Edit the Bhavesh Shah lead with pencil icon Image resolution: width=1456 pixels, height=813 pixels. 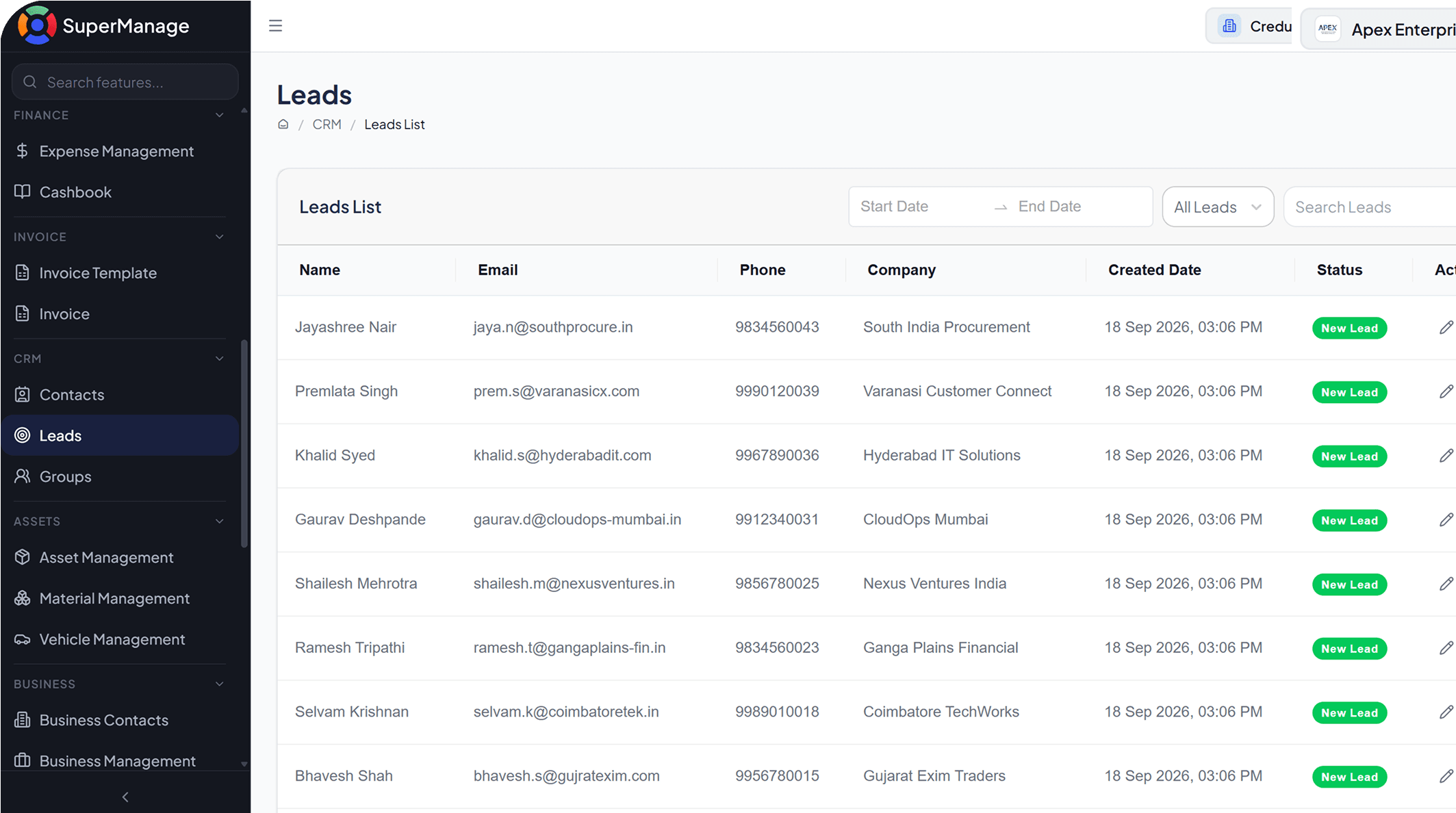pyautogui.click(x=1446, y=776)
